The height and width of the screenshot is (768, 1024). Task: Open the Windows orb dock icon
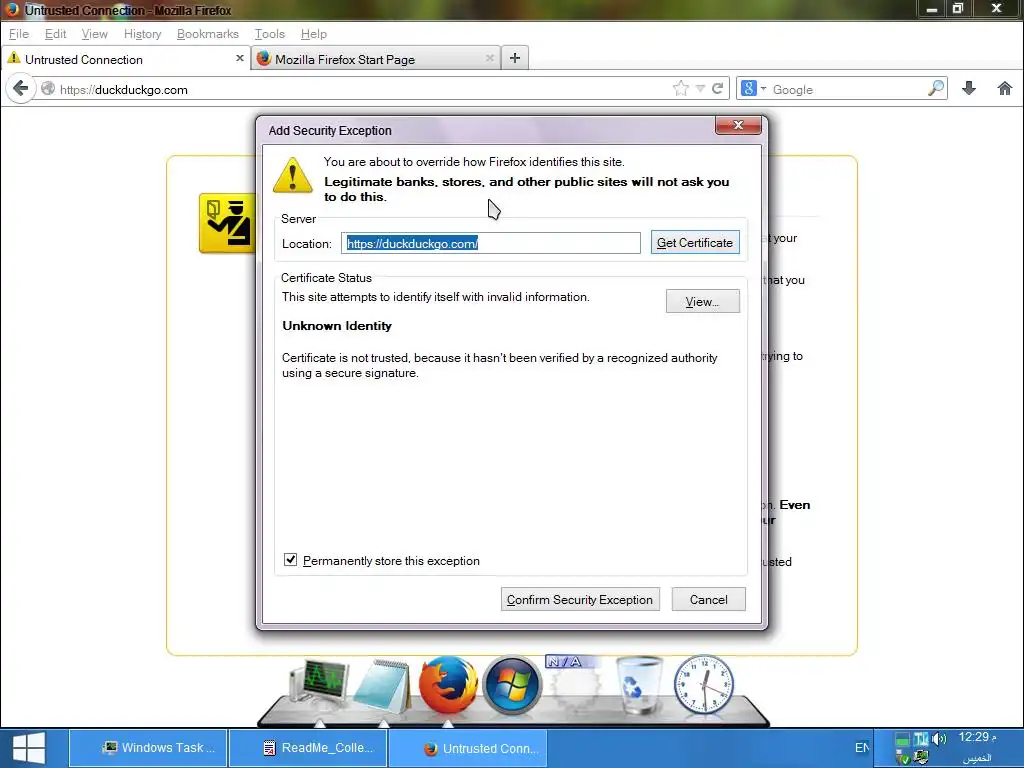point(512,685)
